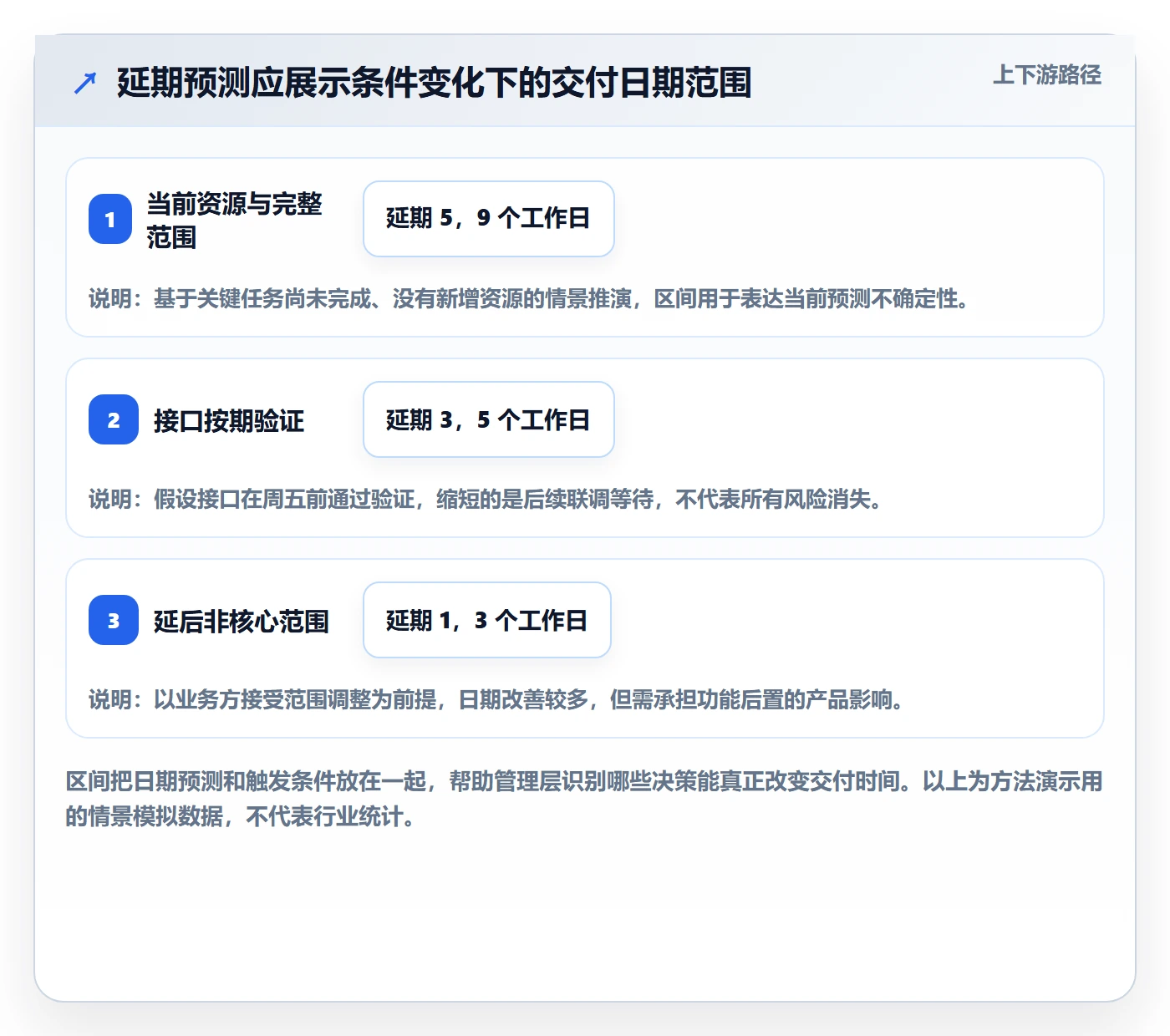Click the 当前资源与完整范围 heading
Screen dimensions: 1170x1036
[235, 220]
